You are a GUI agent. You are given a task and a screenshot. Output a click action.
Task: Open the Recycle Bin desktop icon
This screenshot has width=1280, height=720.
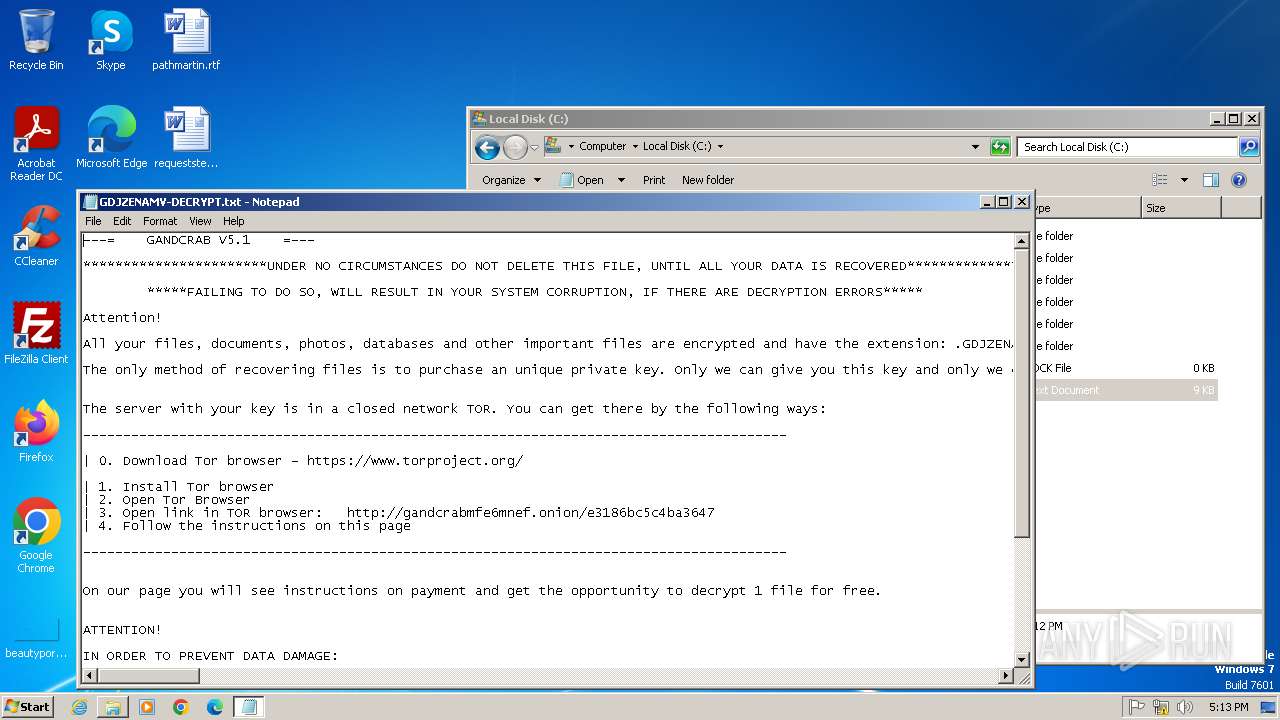click(x=36, y=40)
